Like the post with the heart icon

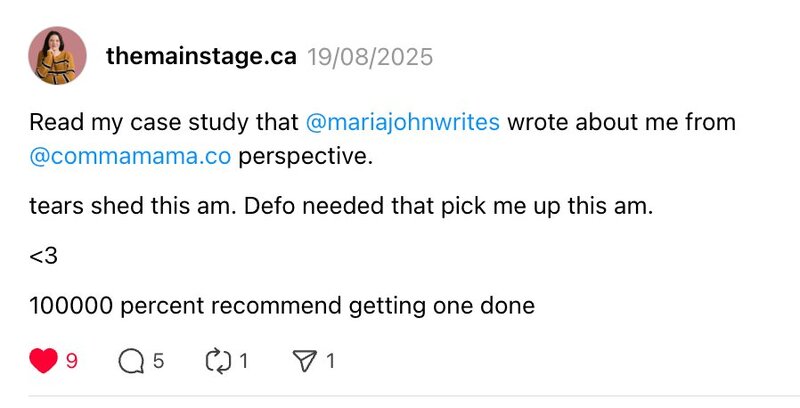43,361
